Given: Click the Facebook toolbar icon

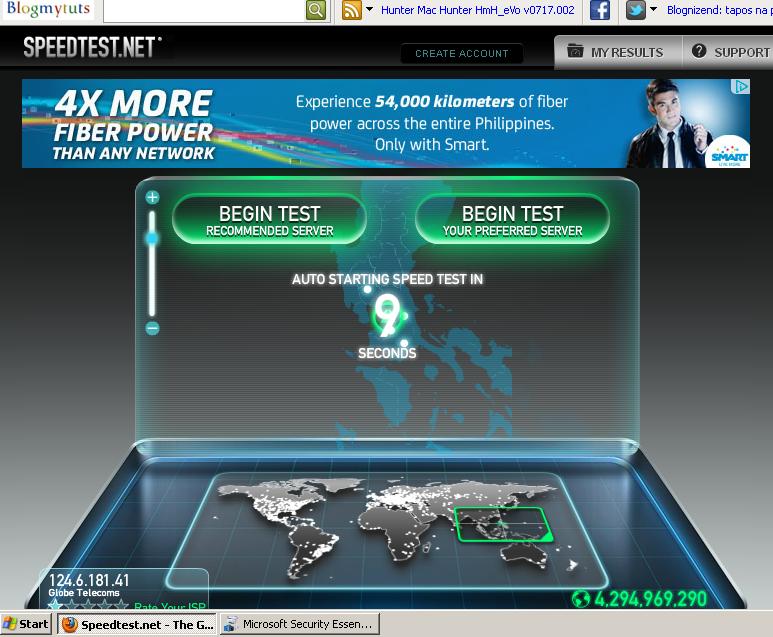Looking at the screenshot, I should (600, 10).
